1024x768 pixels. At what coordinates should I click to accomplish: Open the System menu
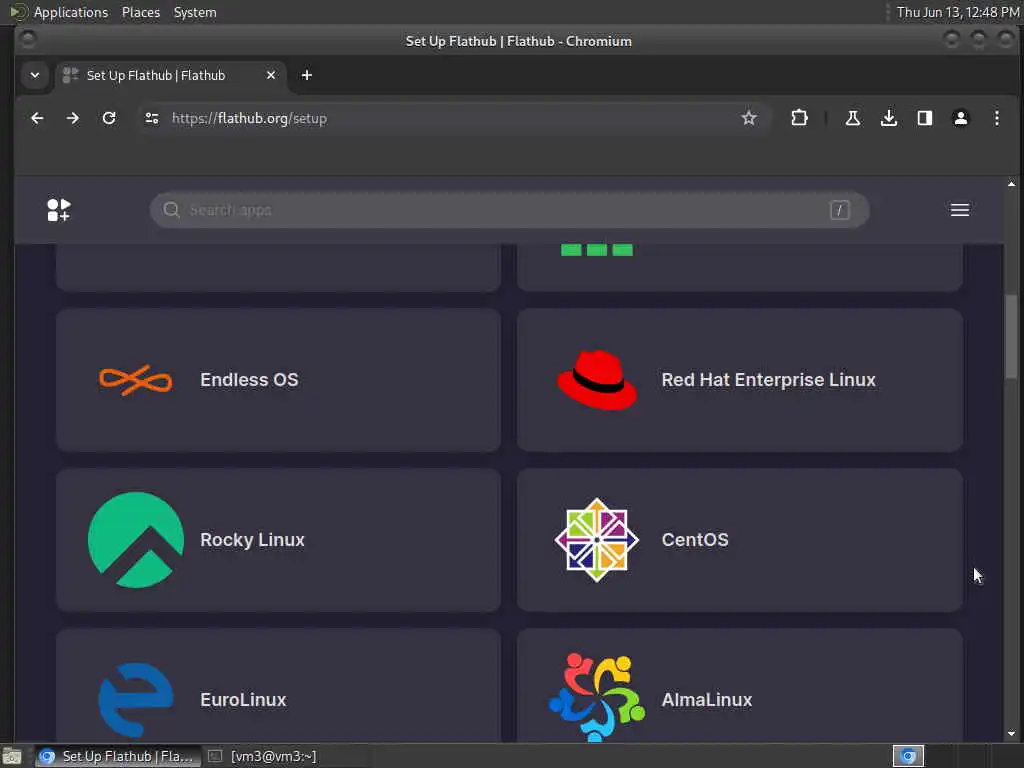195,12
